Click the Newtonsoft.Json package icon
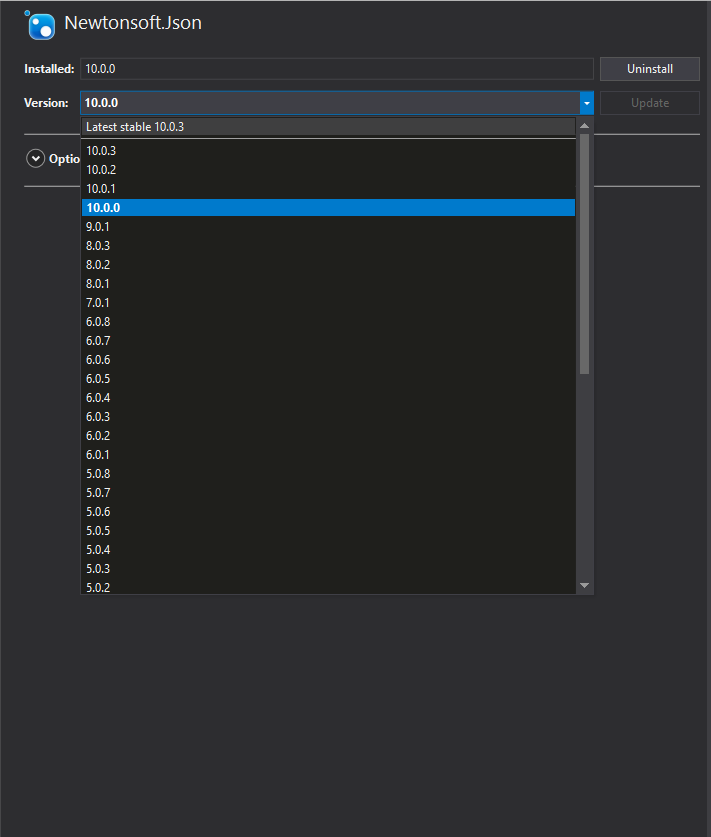 click(40, 25)
